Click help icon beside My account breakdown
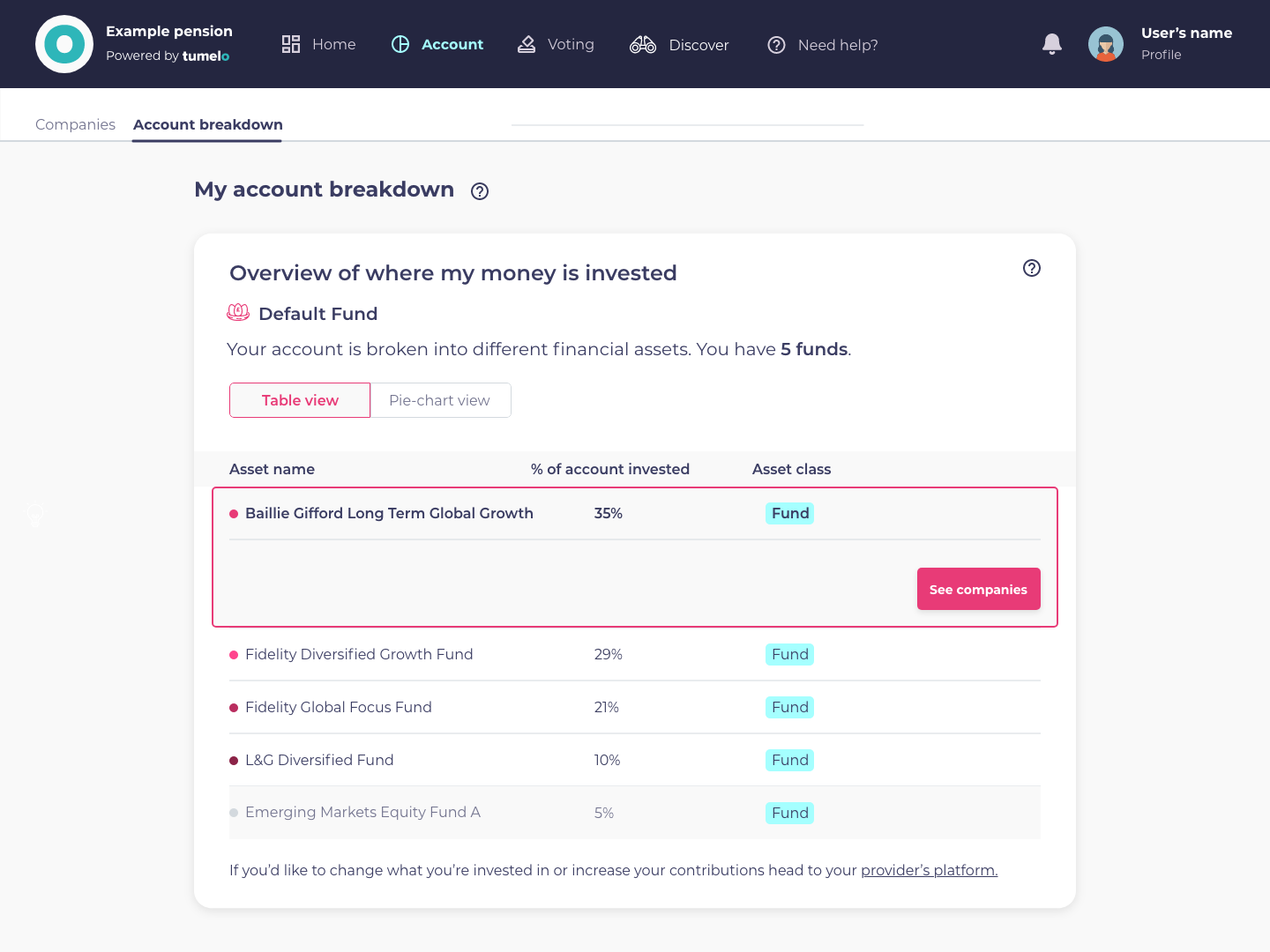 [x=480, y=191]
